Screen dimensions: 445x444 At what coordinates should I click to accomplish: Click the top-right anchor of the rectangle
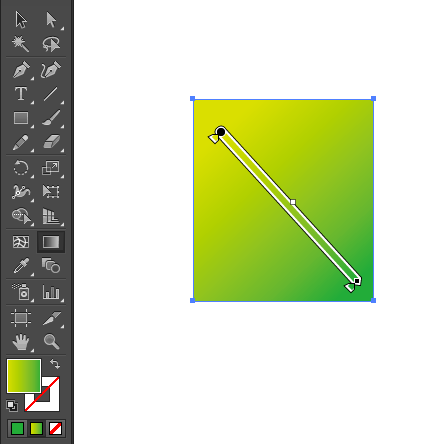373,98
